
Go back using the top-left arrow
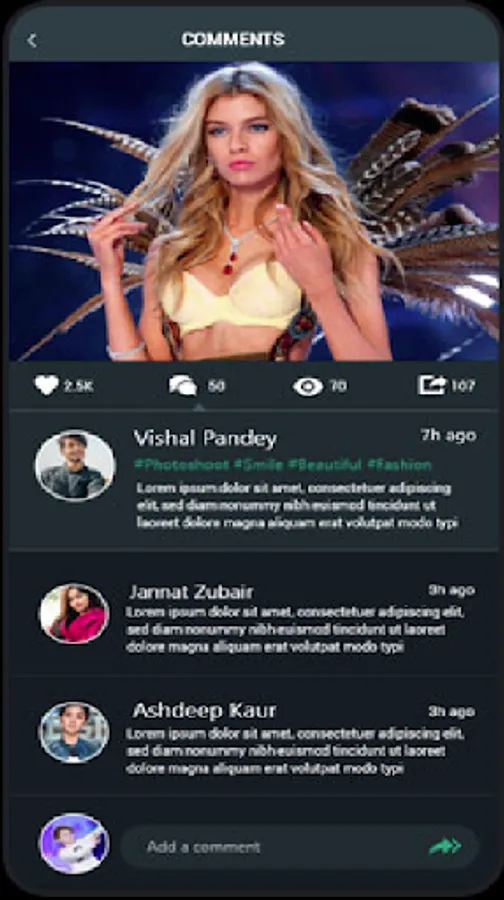point(32,40)
